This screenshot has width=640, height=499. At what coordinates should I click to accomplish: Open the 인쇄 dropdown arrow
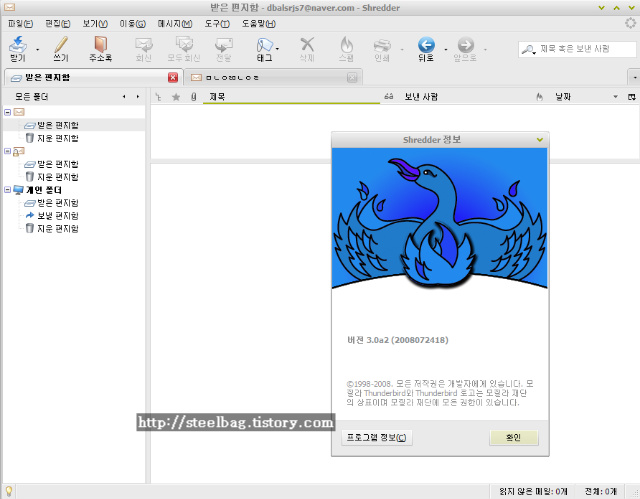click(x=402, y=50)
